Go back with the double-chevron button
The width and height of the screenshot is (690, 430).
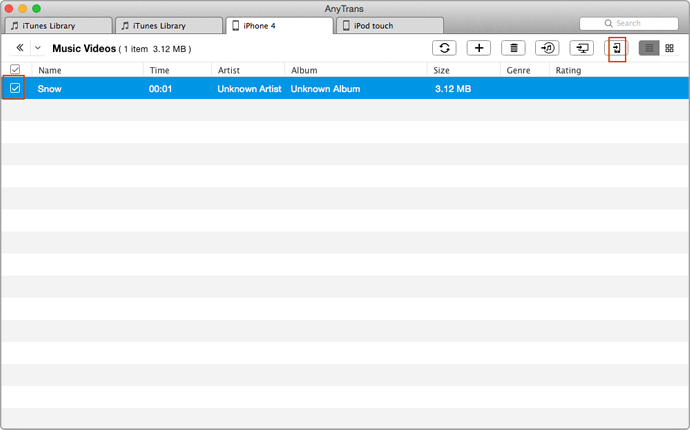click(x=20, y=48)
